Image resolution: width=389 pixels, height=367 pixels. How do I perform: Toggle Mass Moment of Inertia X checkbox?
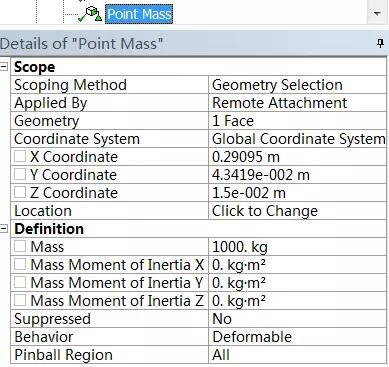(x=20, y=264)
